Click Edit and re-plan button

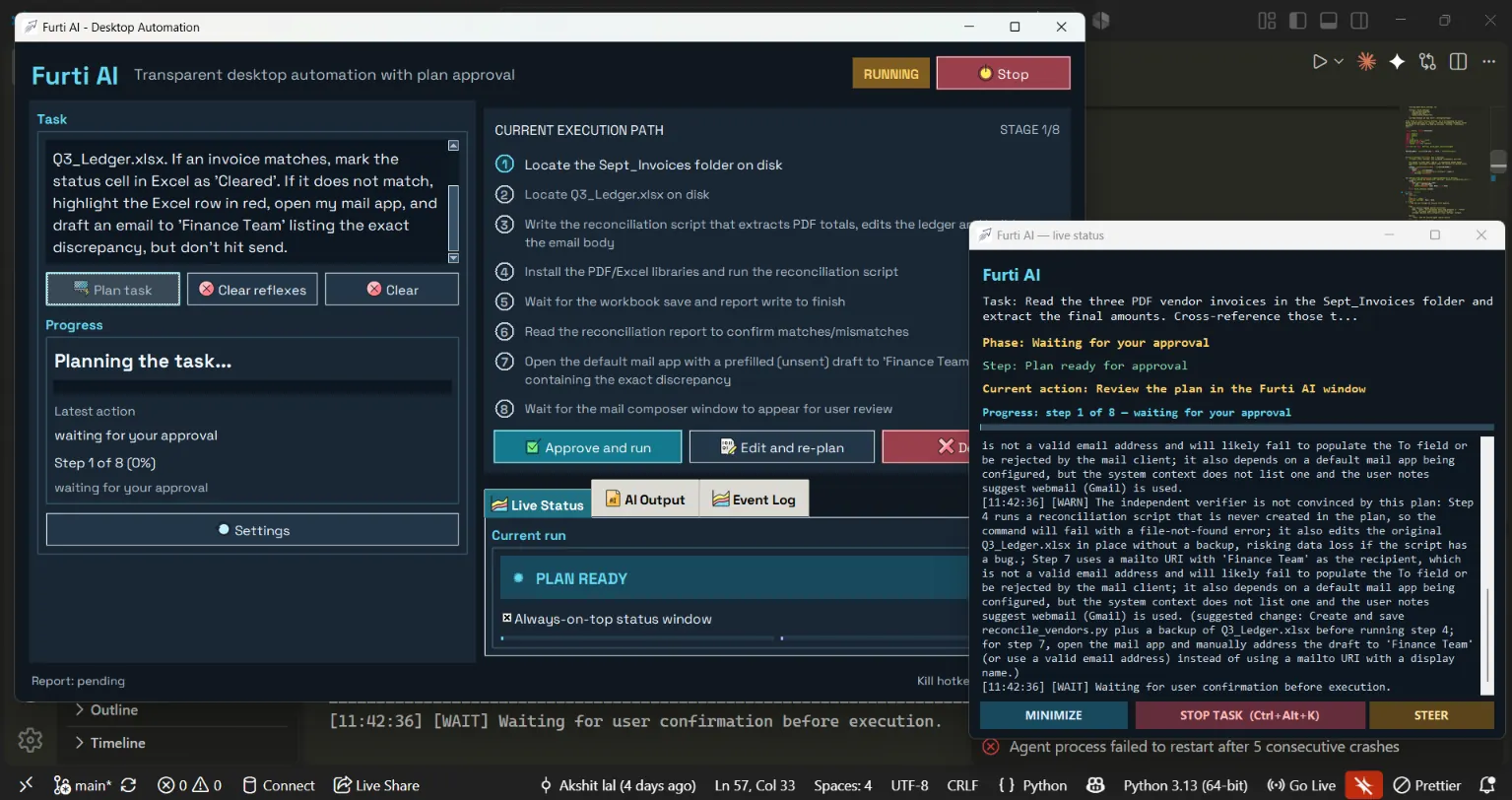[x=781, y=447]
